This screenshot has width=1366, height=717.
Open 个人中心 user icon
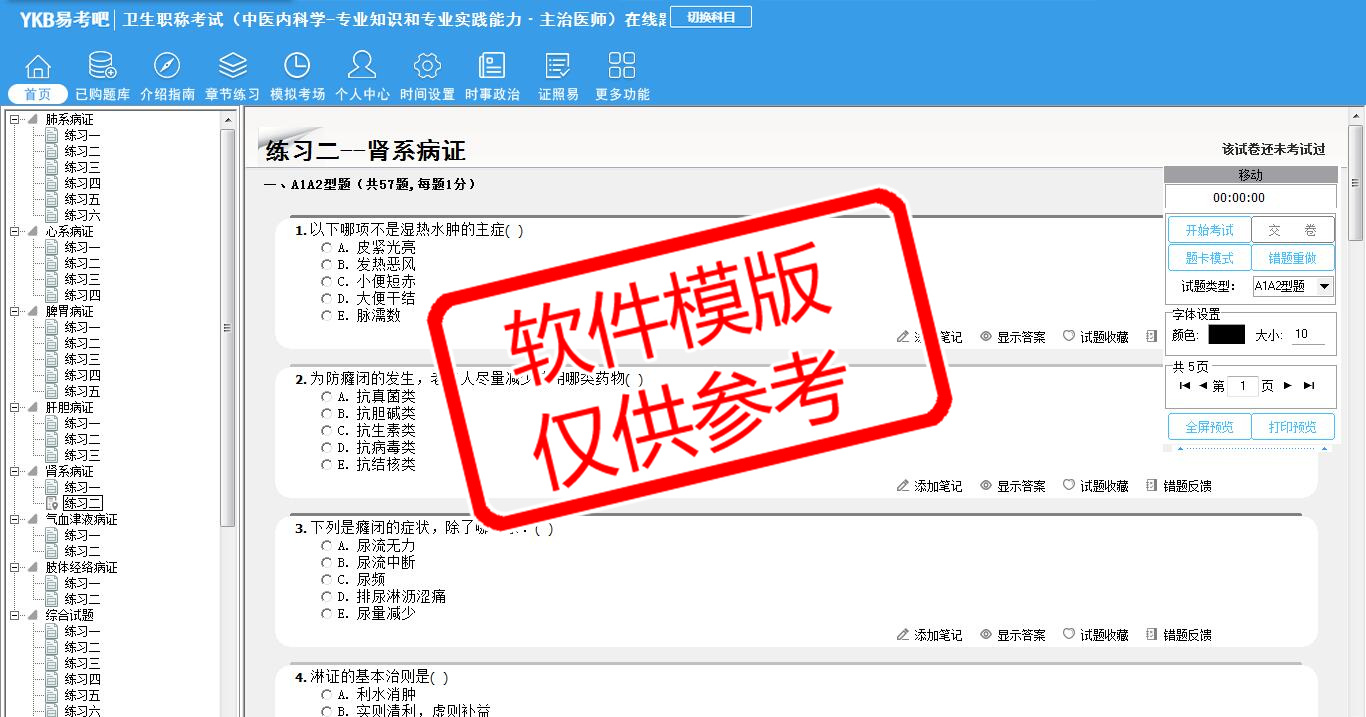click(362, 67)
